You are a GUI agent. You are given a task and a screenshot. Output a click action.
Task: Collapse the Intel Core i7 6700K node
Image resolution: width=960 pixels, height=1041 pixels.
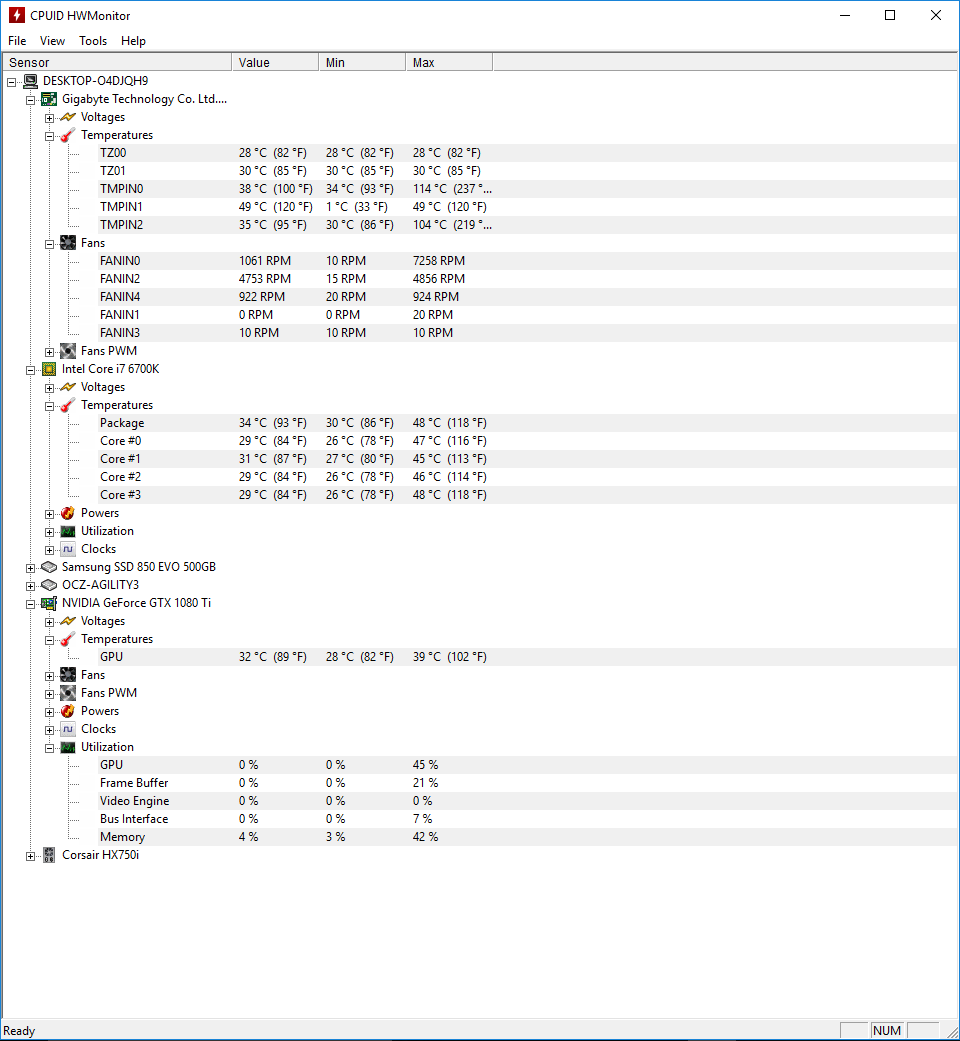(x=31, y=370)
